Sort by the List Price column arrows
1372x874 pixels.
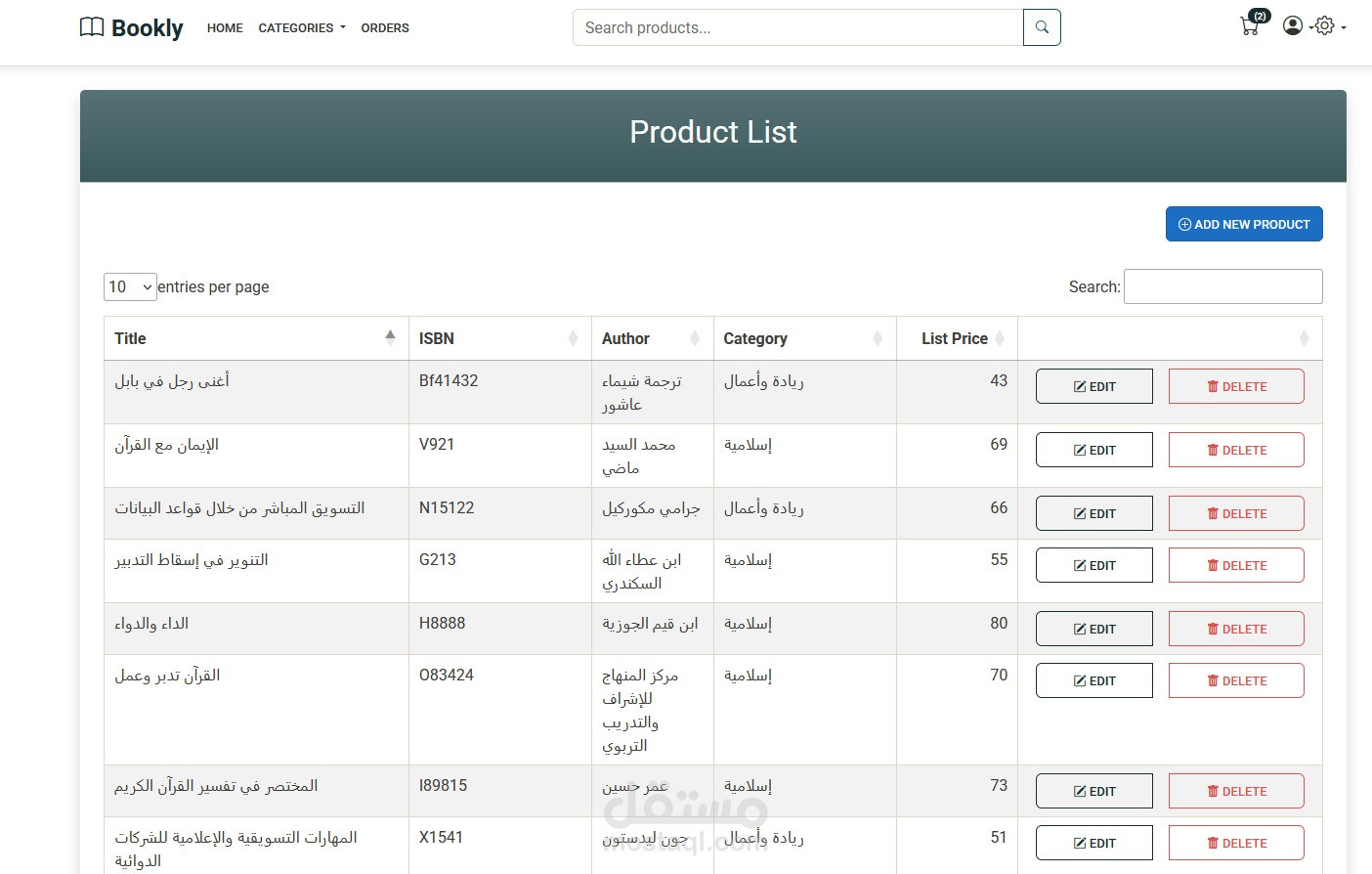[1000, 338]
